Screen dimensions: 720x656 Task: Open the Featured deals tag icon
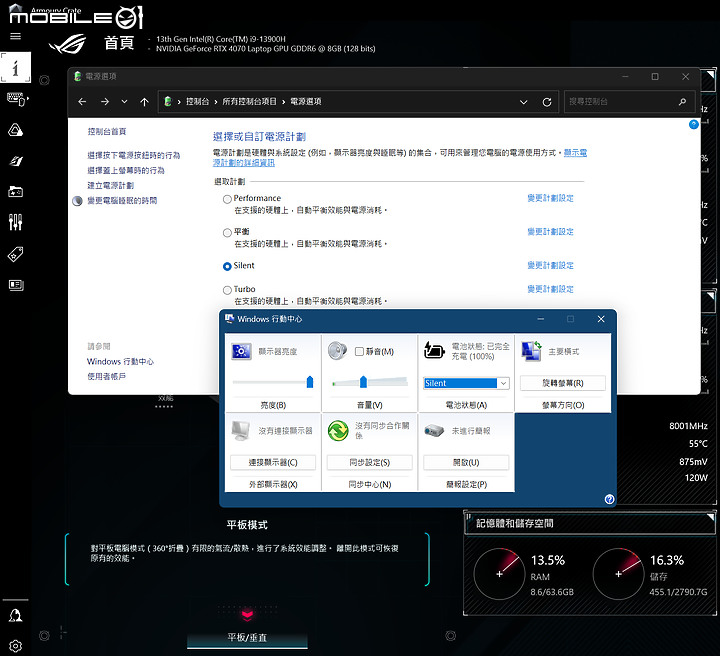tap(16, 254)
